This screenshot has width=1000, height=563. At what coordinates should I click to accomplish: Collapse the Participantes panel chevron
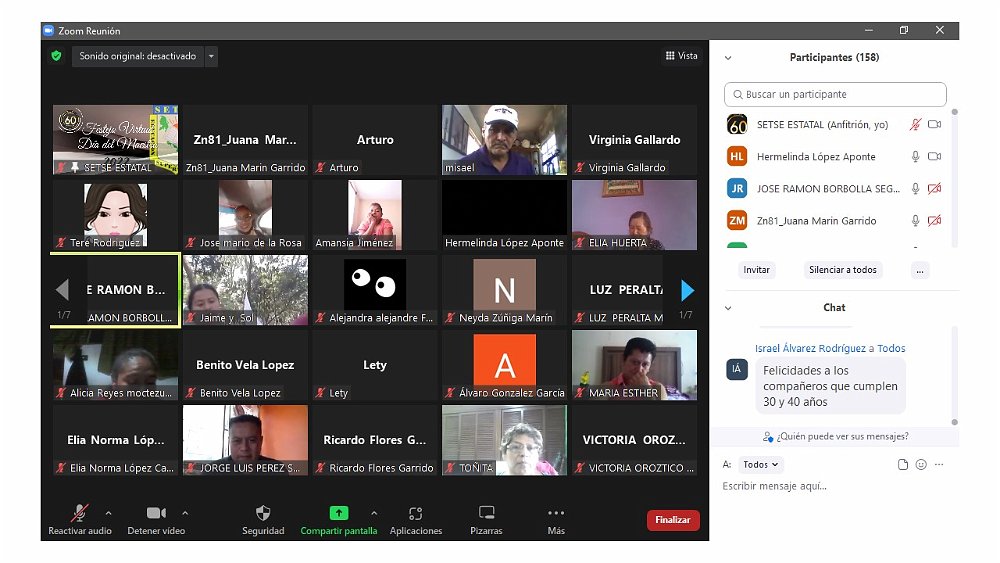point(728,58)
